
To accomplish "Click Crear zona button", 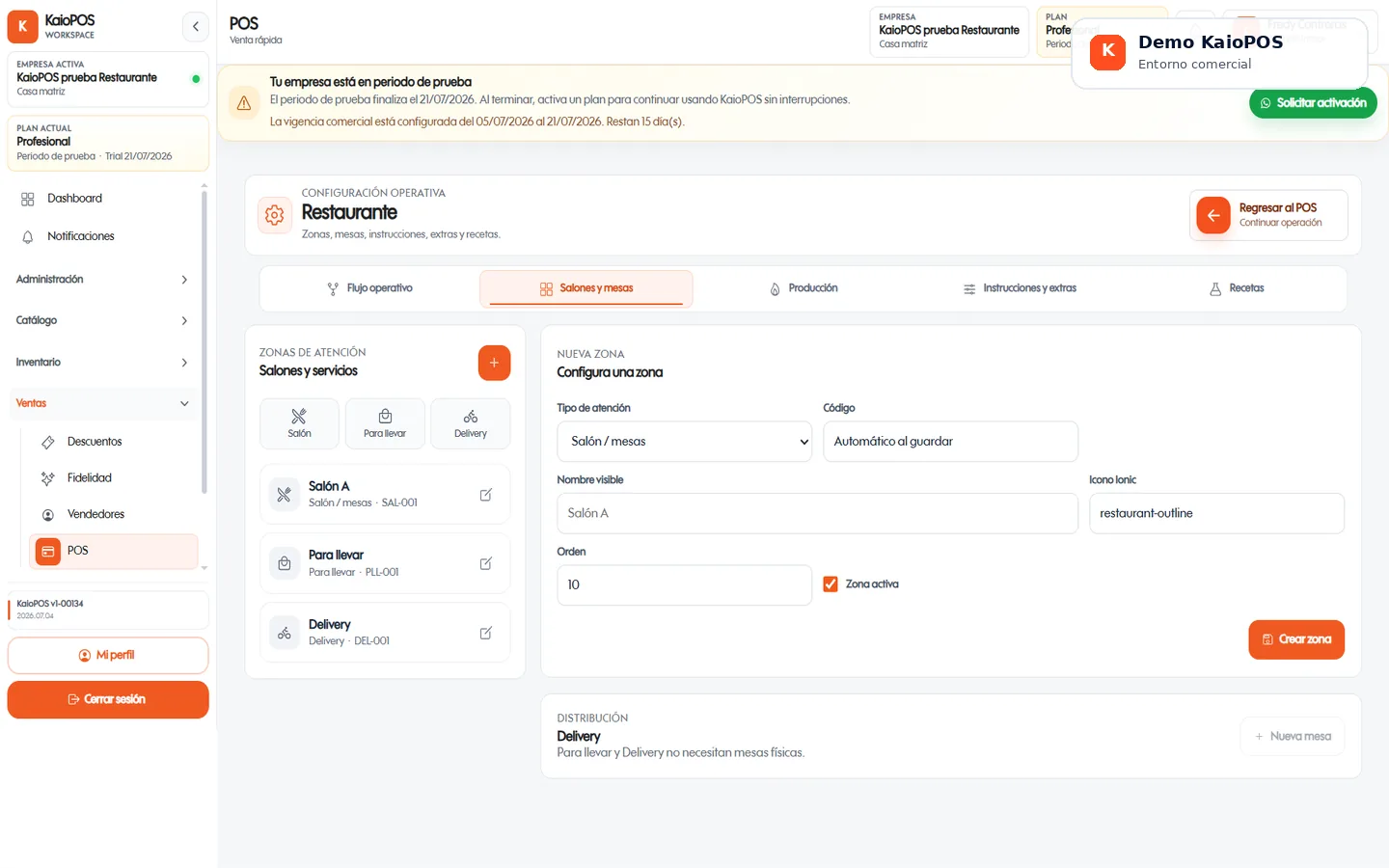I will pos(1296,639).
